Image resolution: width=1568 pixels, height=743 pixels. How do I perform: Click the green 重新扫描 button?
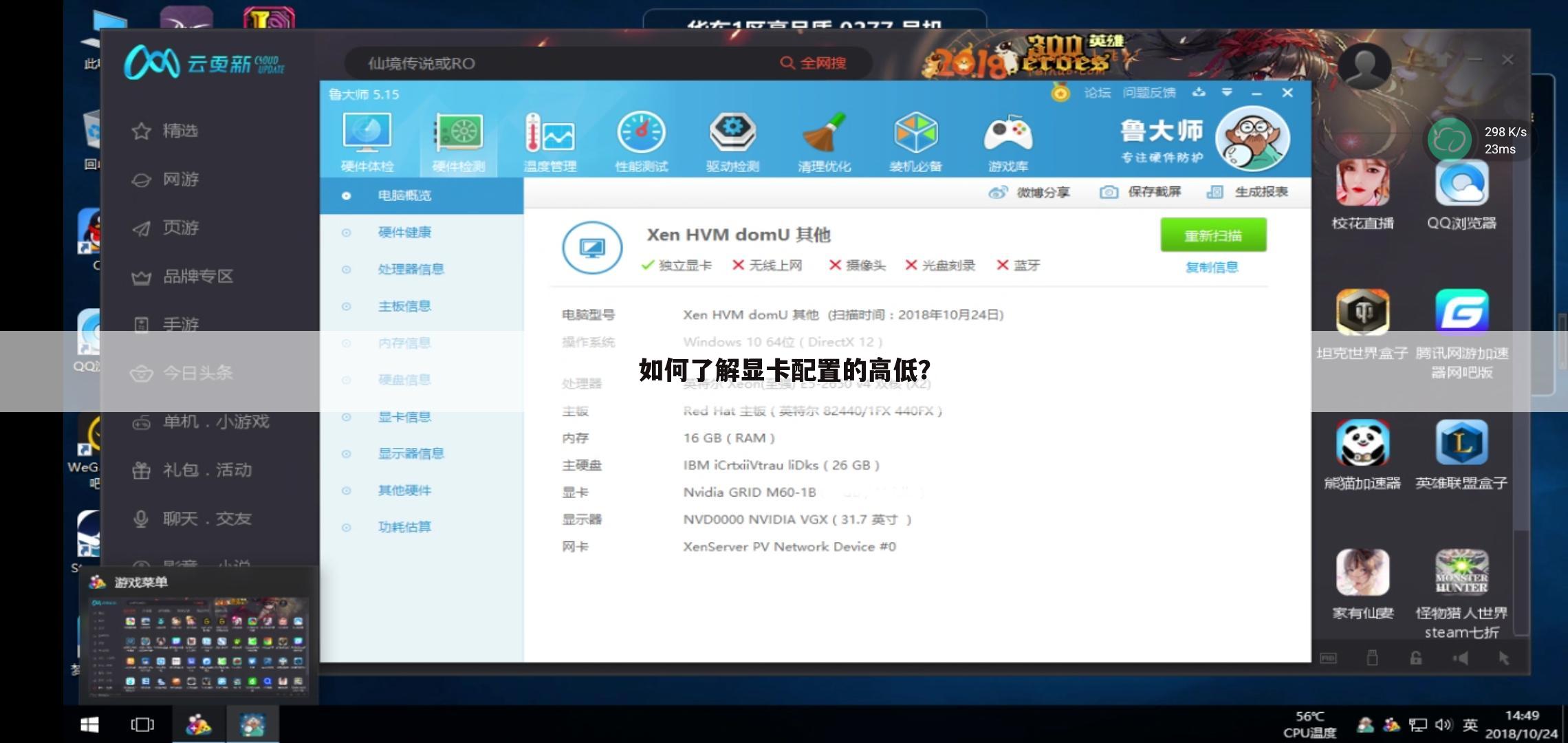[x=1213, y=235]
